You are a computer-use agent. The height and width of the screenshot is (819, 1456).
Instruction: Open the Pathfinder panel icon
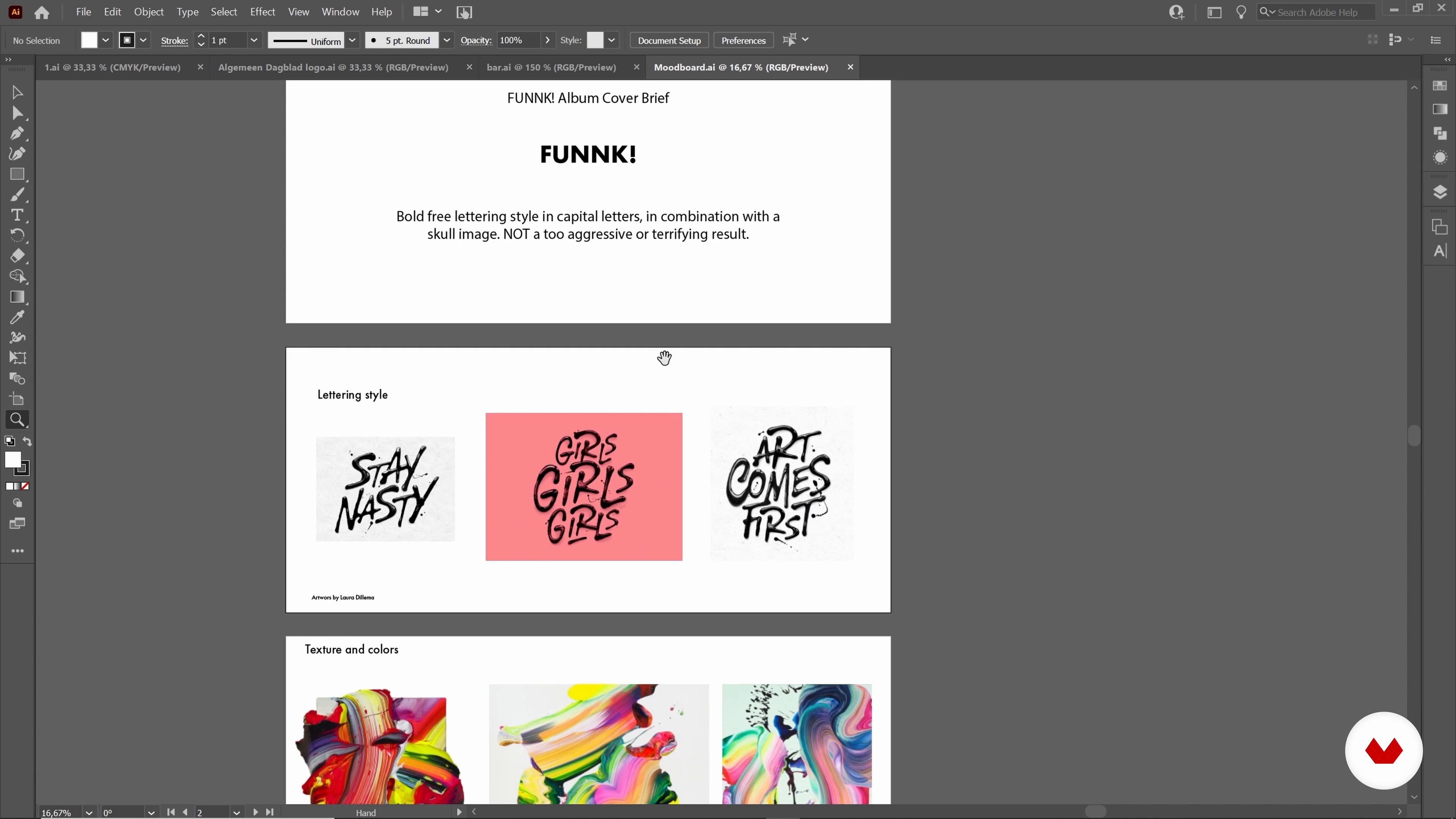[1440, 133]
